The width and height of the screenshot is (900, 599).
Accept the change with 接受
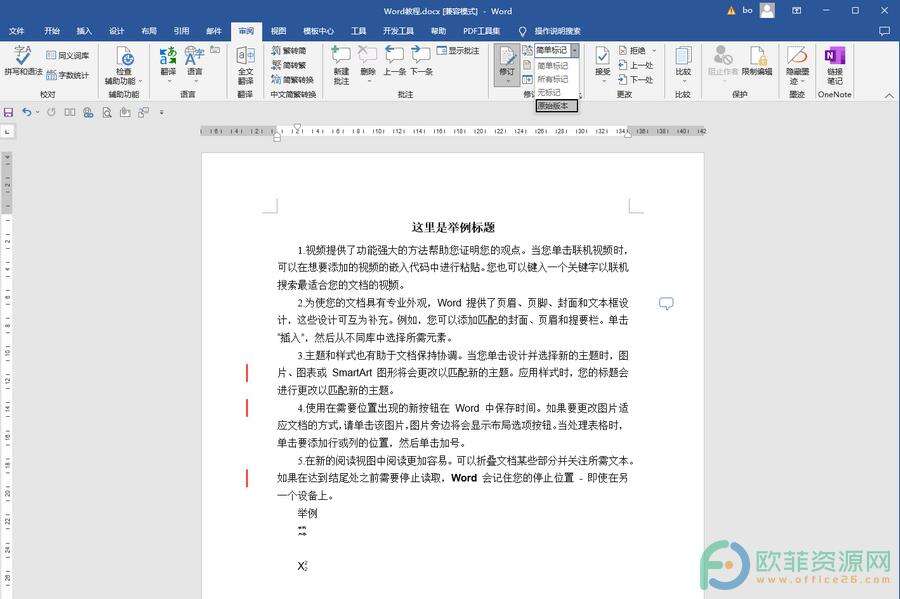pyautogui.click(x=602, y=61)
